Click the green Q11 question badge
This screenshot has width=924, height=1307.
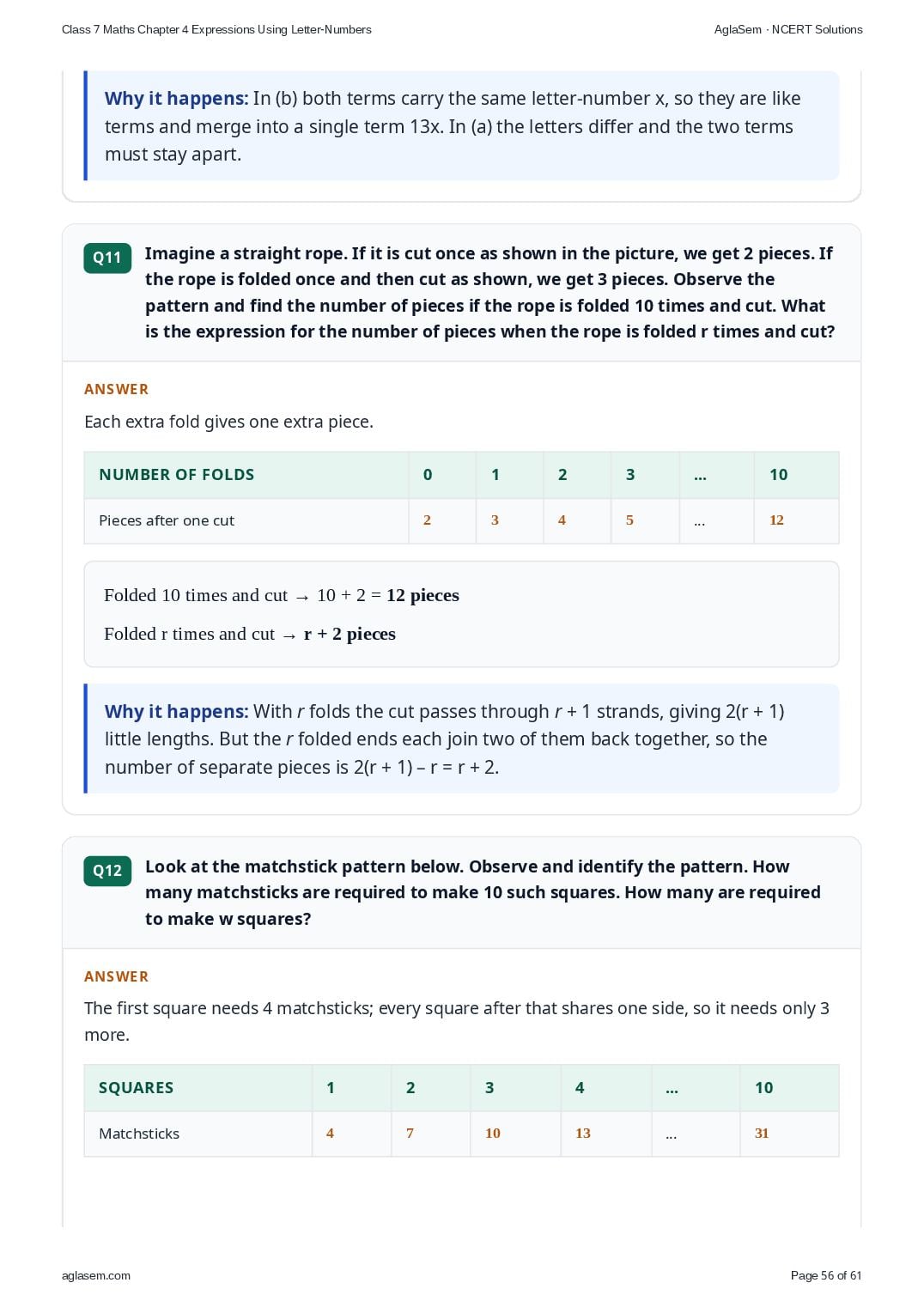tap(107, 258)
